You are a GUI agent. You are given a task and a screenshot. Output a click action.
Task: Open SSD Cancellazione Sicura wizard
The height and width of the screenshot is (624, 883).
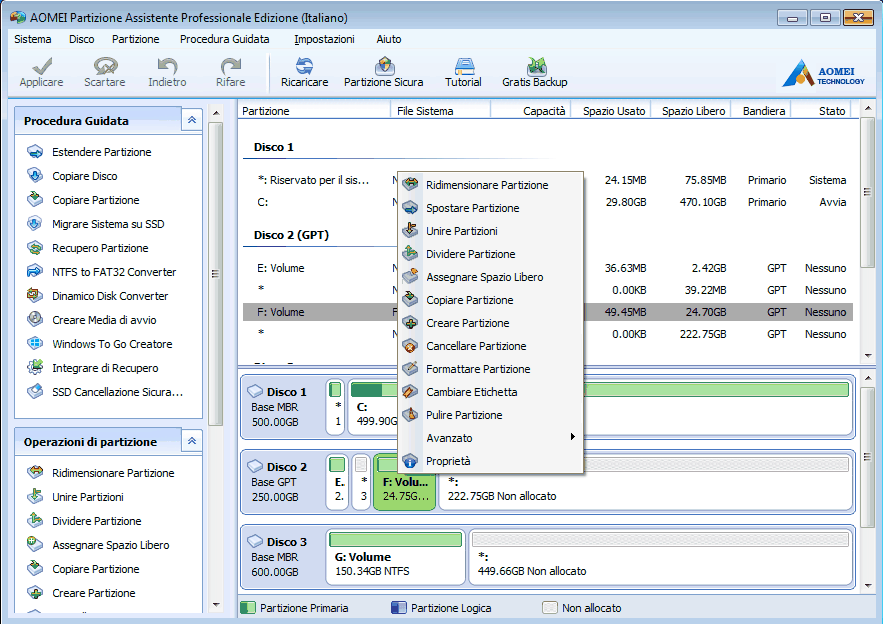(x=117, y=392)
